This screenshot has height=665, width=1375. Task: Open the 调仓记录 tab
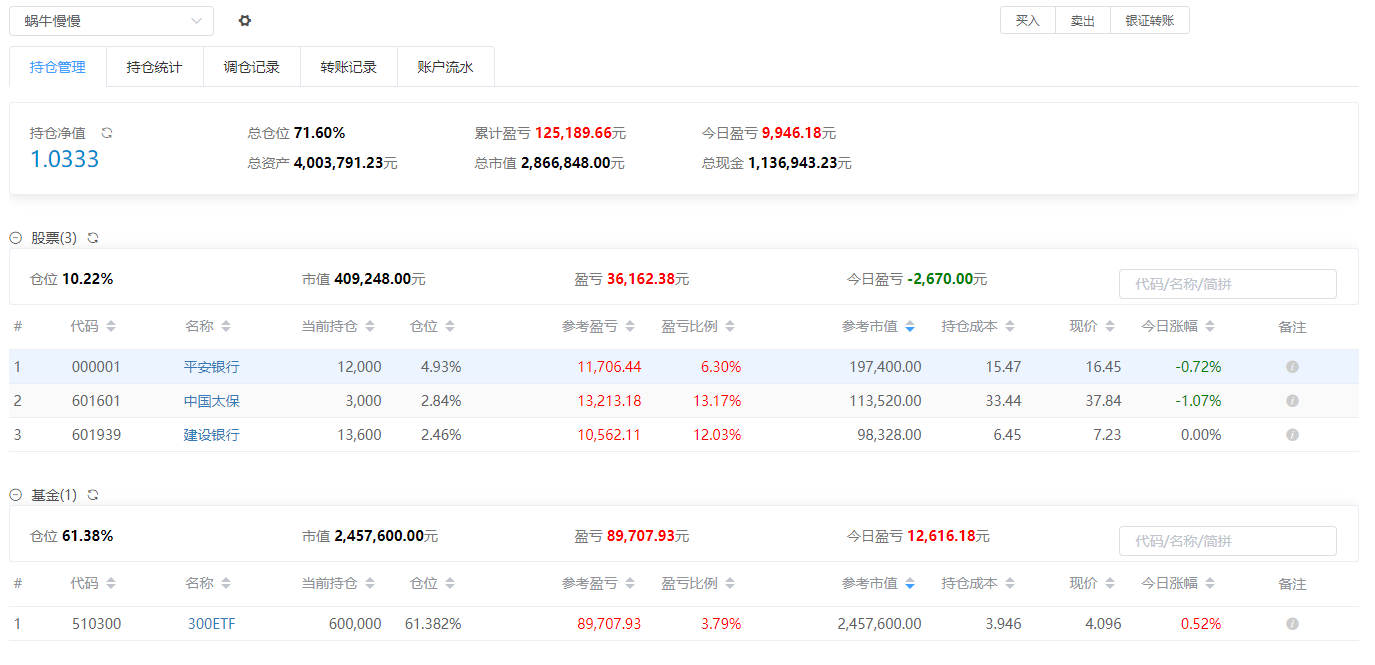(251, 68)
